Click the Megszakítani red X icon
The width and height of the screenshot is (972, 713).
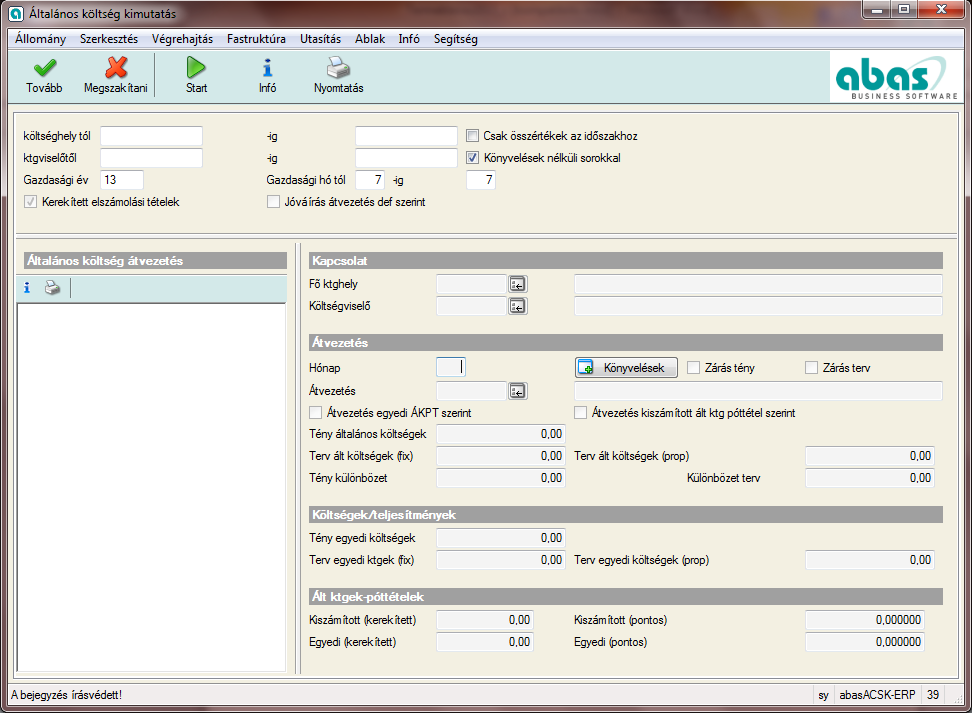coord(116,68)
